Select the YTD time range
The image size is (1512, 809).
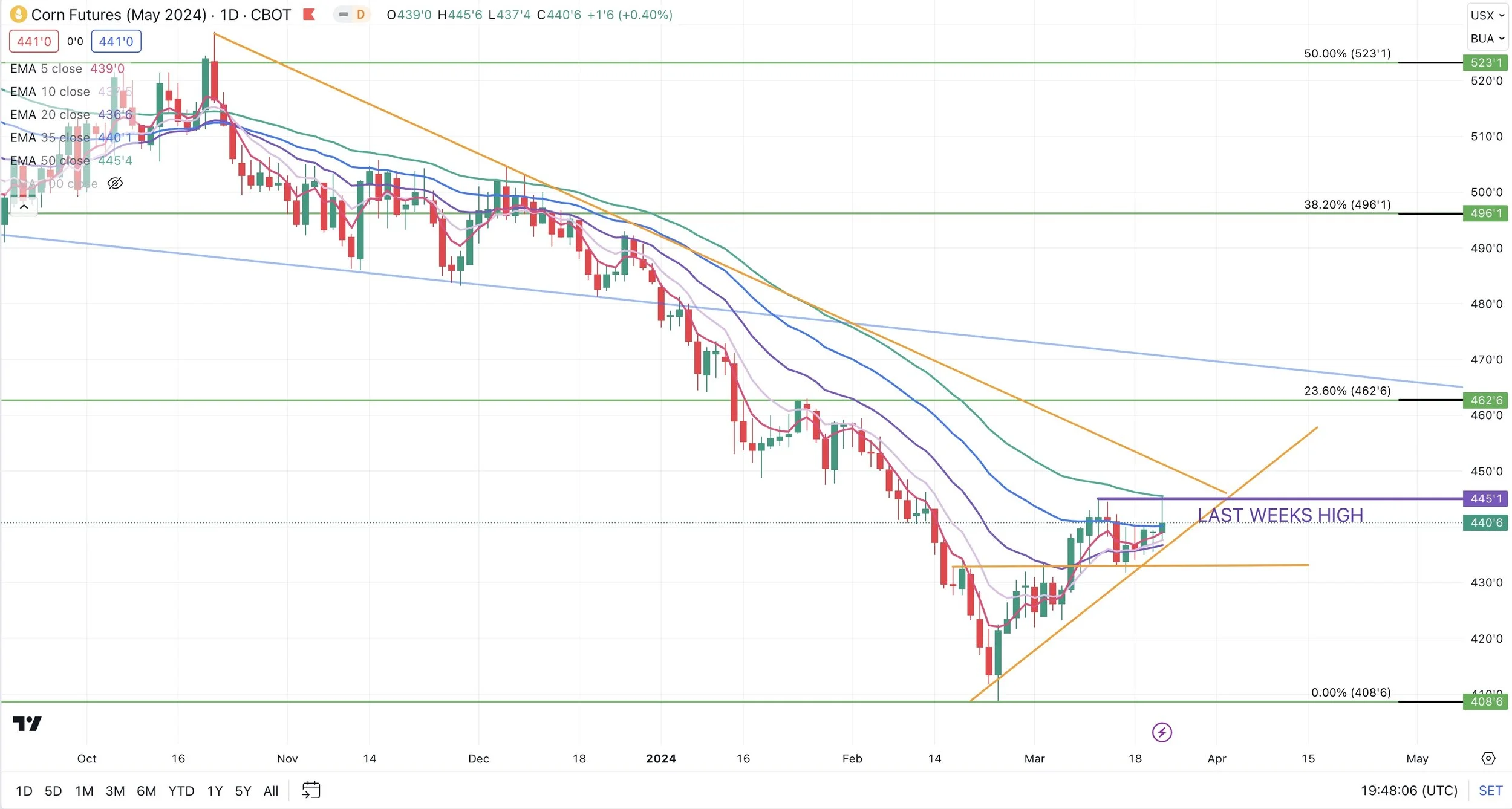point(181,791)
